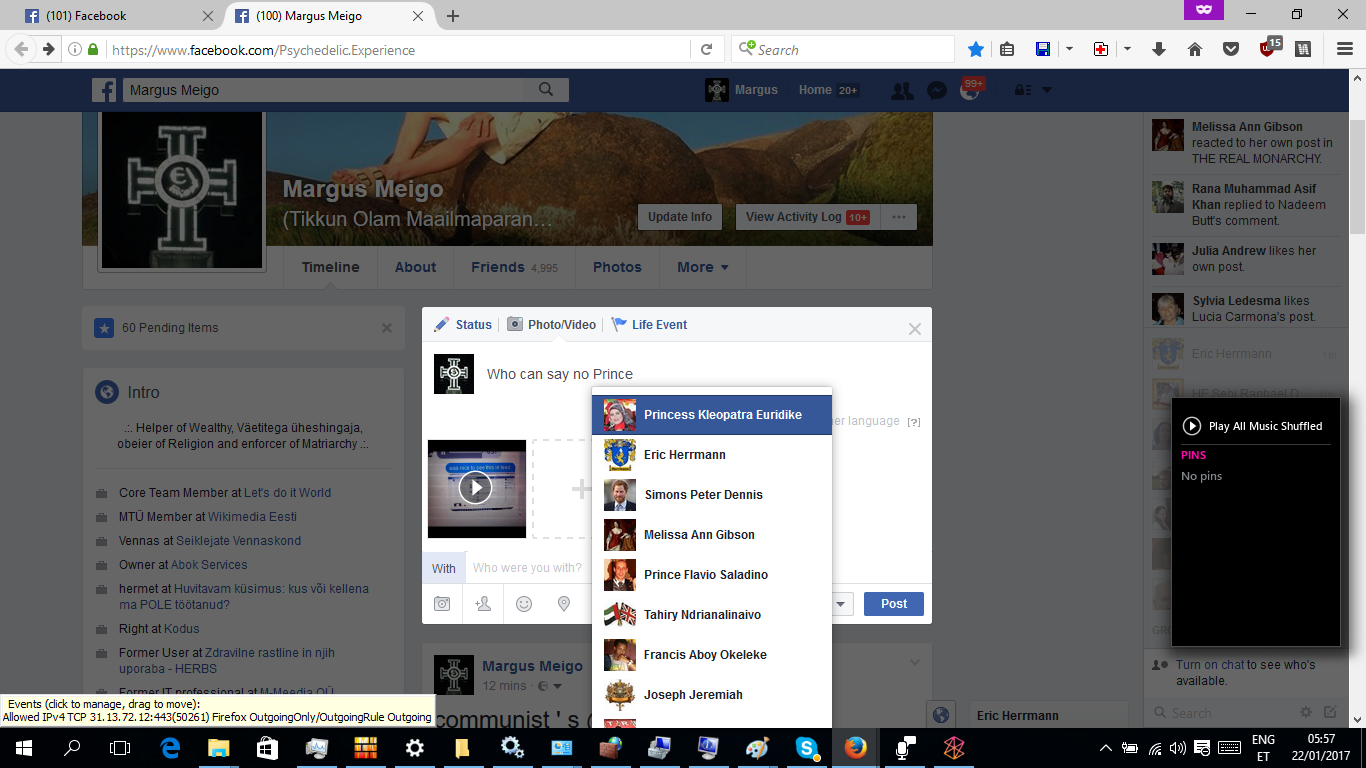
Task: Click View Activity Log button
Action: point(807,217)
